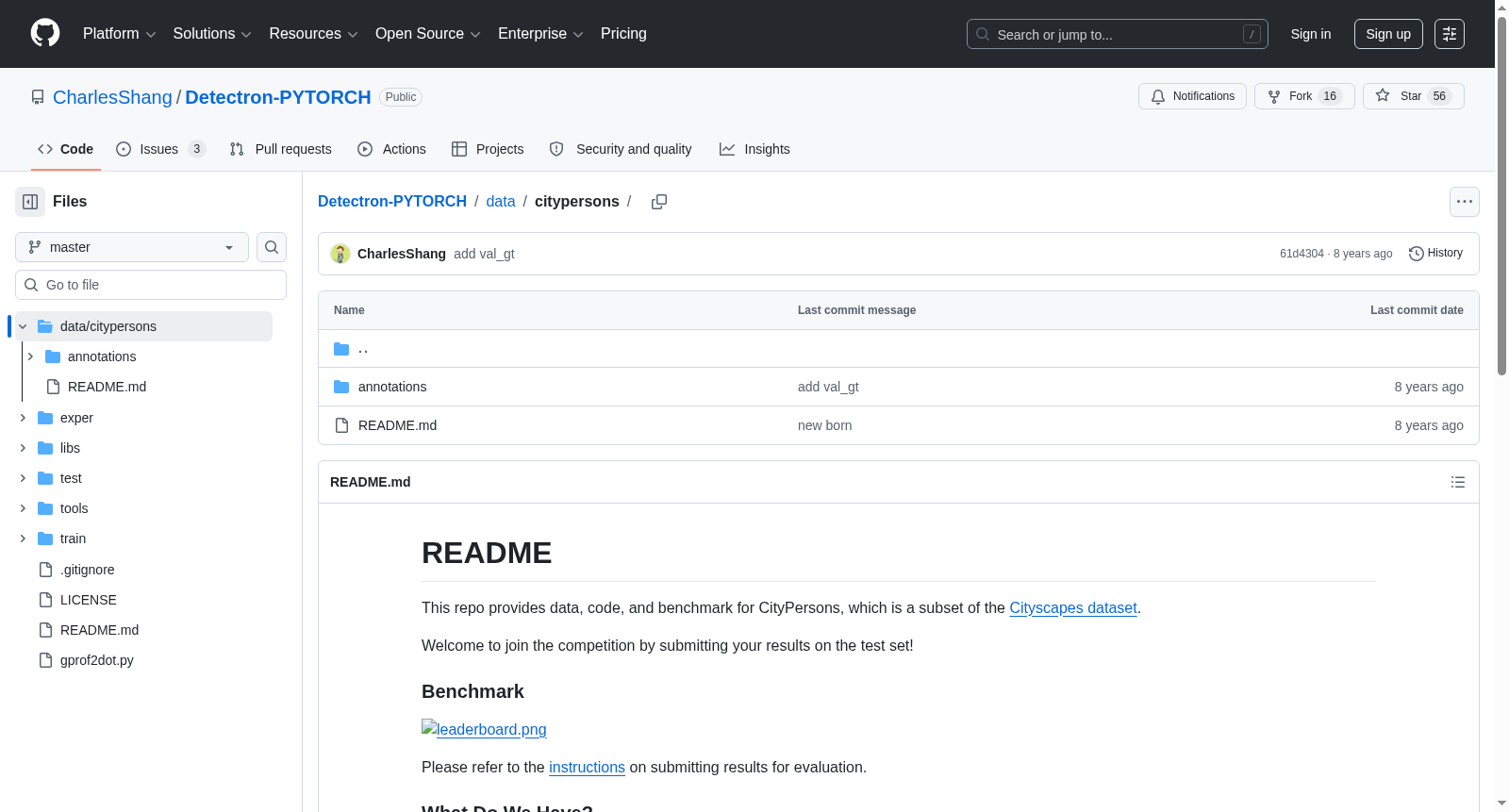Open commit 61d4304 link
Viewport: 1509px width, 812px height.
point(1302,254)
